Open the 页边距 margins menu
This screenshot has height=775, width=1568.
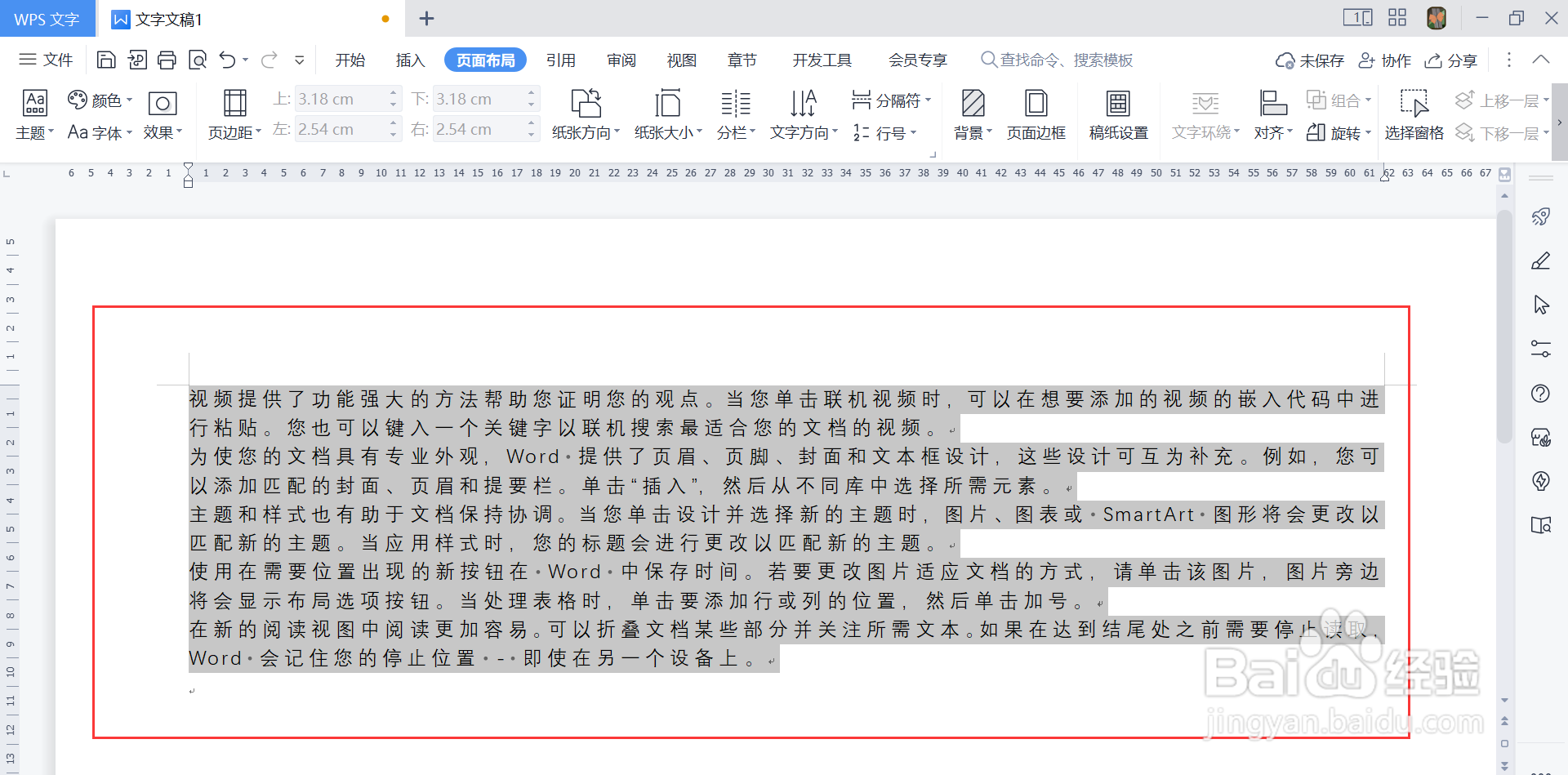[x=234, y=114]
